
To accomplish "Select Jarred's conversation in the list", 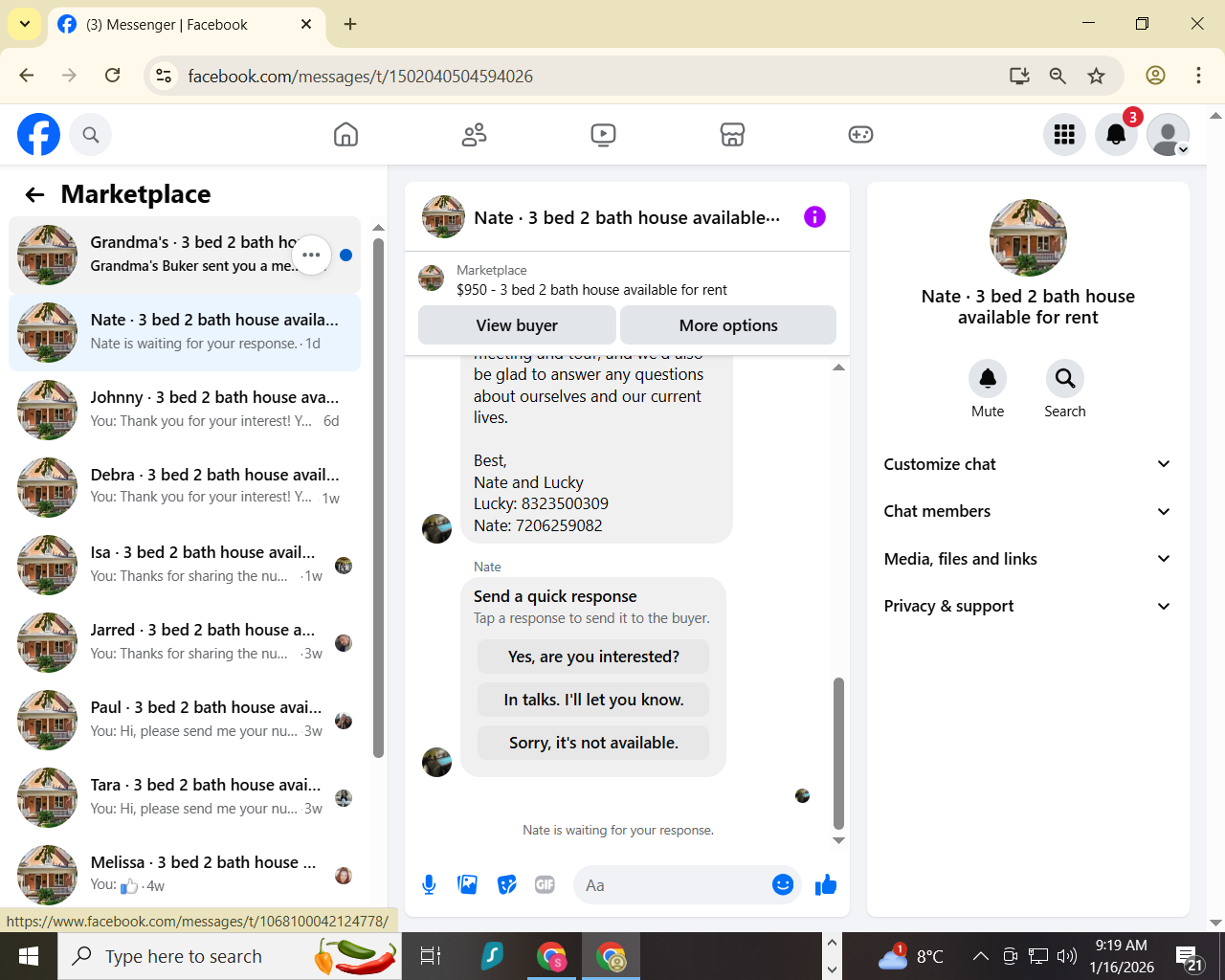I will pos(185,642).
